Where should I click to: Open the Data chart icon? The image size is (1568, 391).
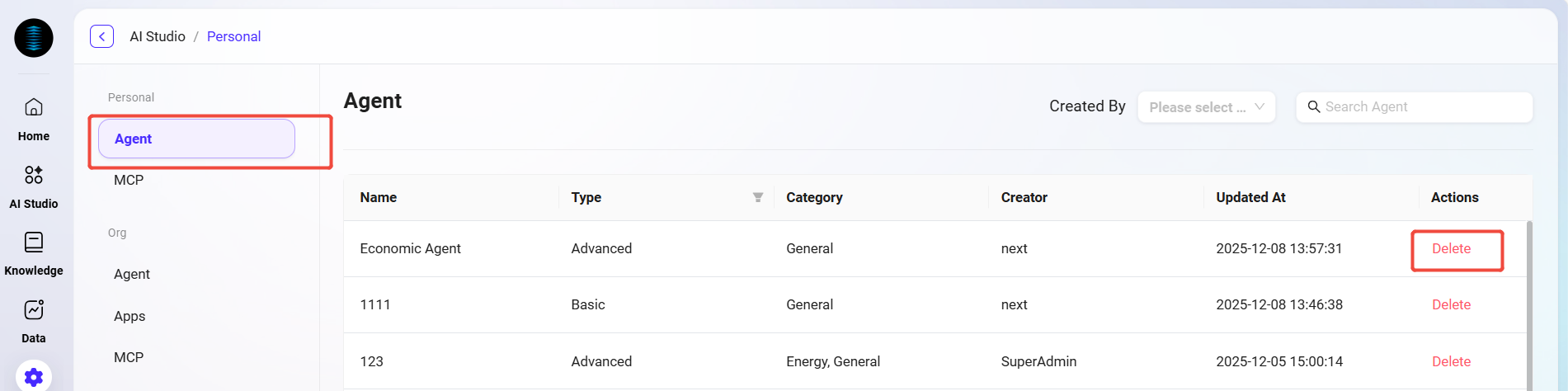[34, 310]
